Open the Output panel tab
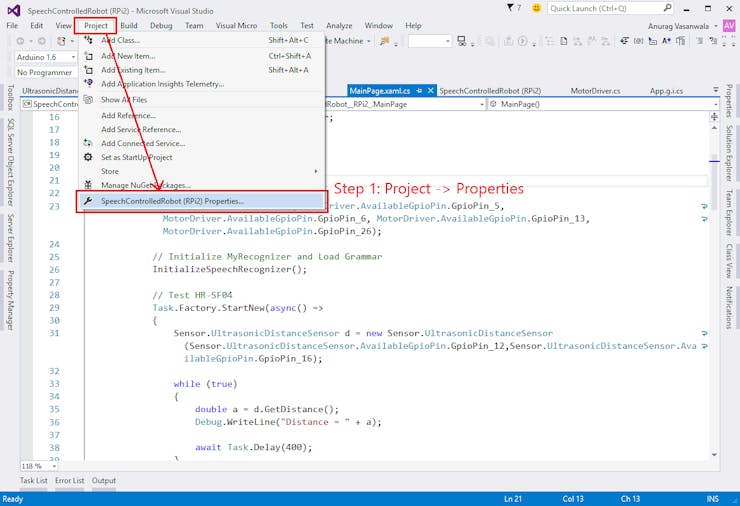The image size is (740, 506). (104, 481)
